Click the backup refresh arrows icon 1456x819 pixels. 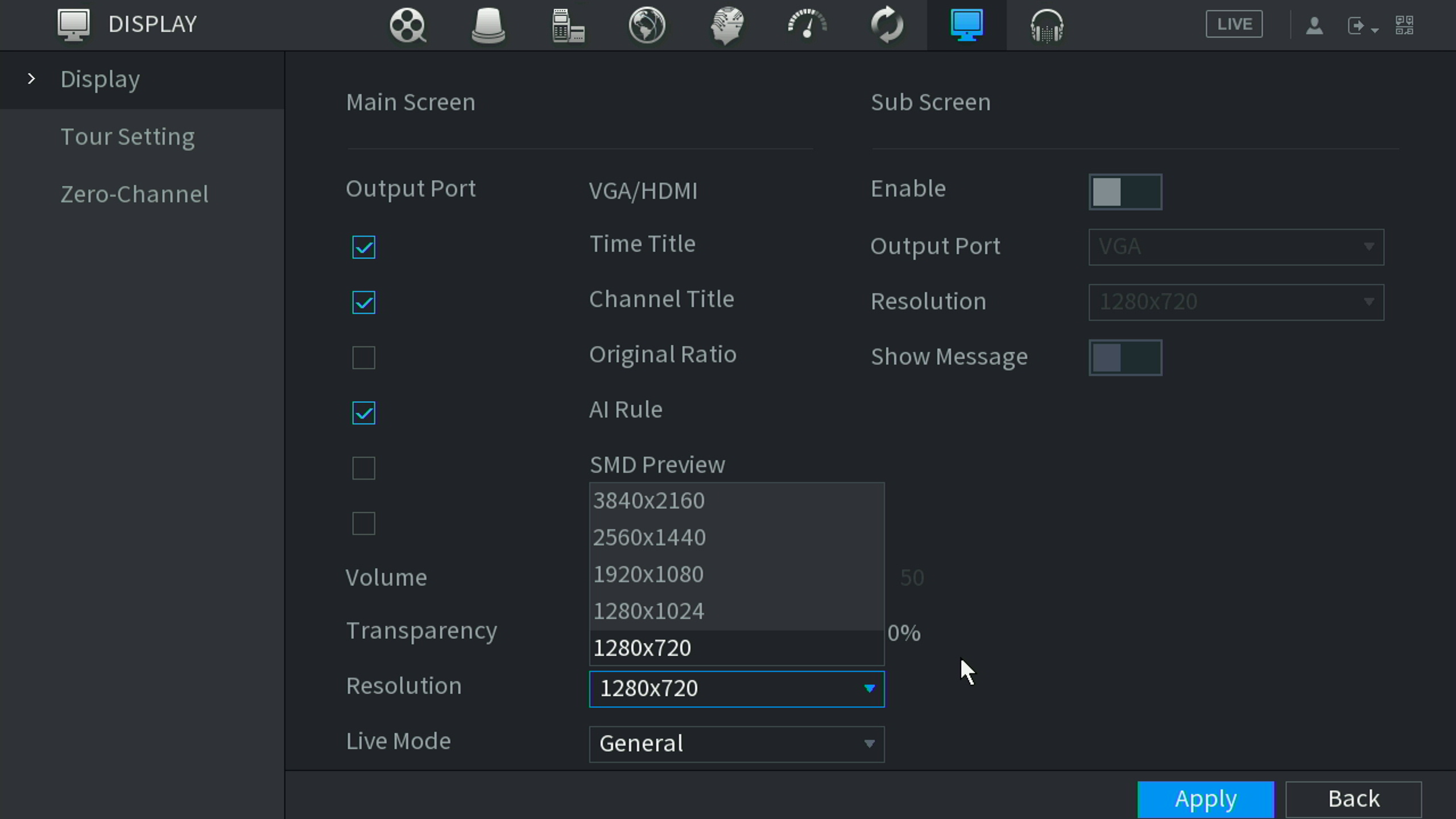(x=887, y=26)
